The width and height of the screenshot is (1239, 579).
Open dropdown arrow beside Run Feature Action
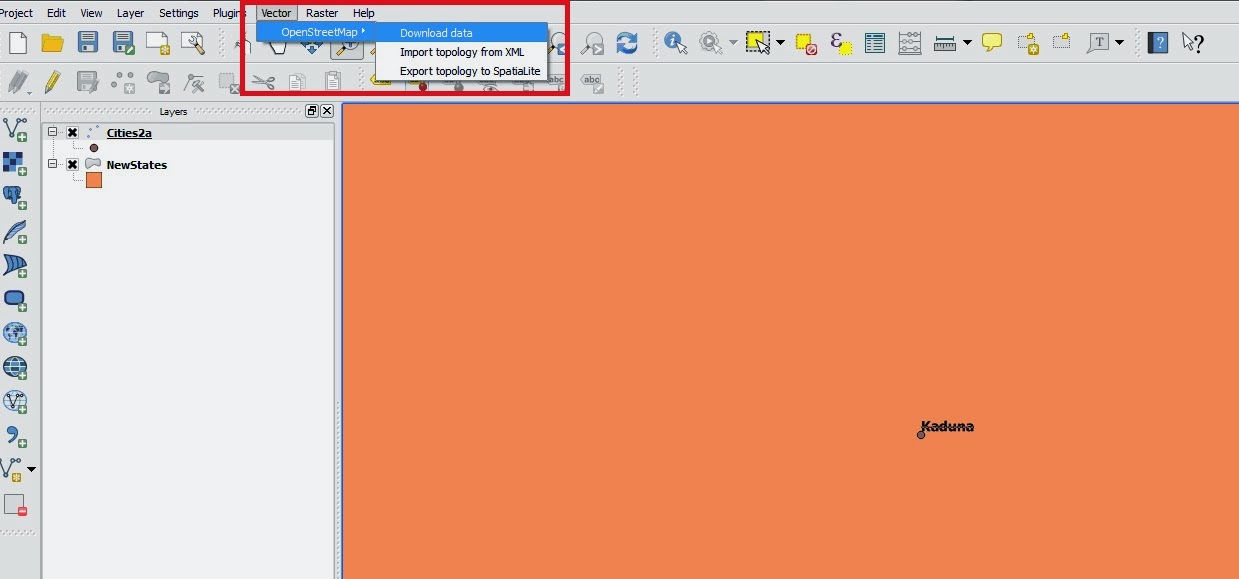pyautogui.click(x=733, y=43)
